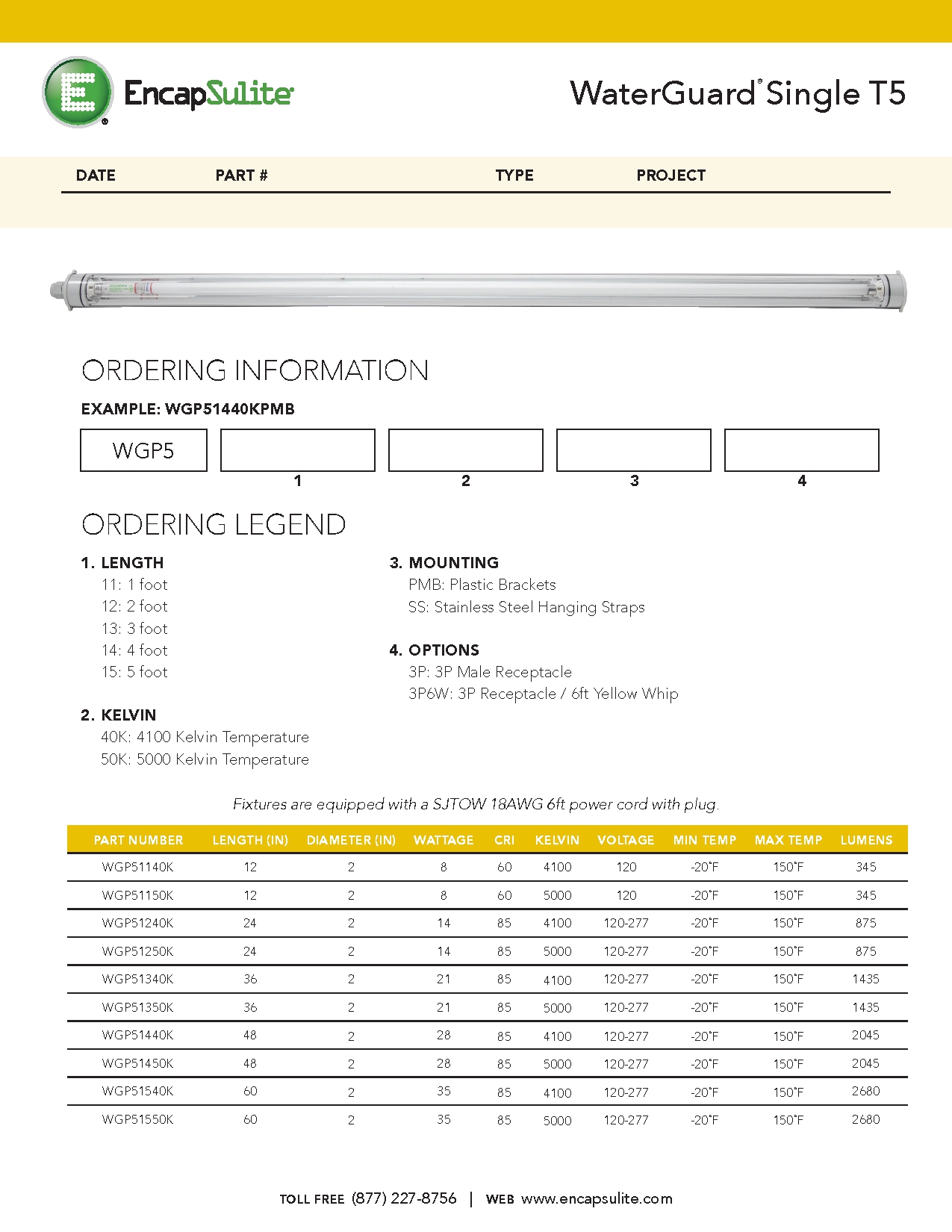The height and width of the screenshot is (1232, 952).
Task: Click the '3. MOUNTING' legend heading
Action: point(444,563)
